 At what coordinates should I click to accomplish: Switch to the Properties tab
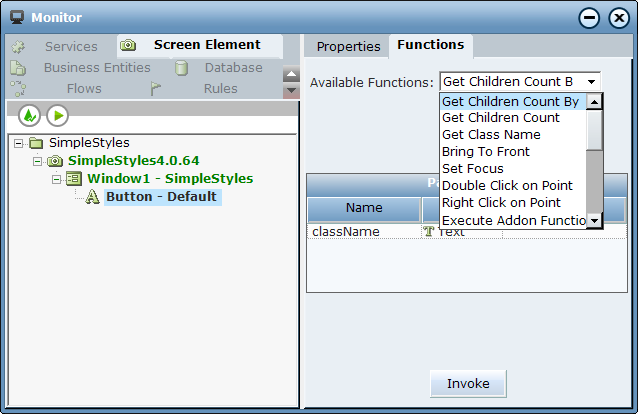pyautogui.click(x=348, y=46)
